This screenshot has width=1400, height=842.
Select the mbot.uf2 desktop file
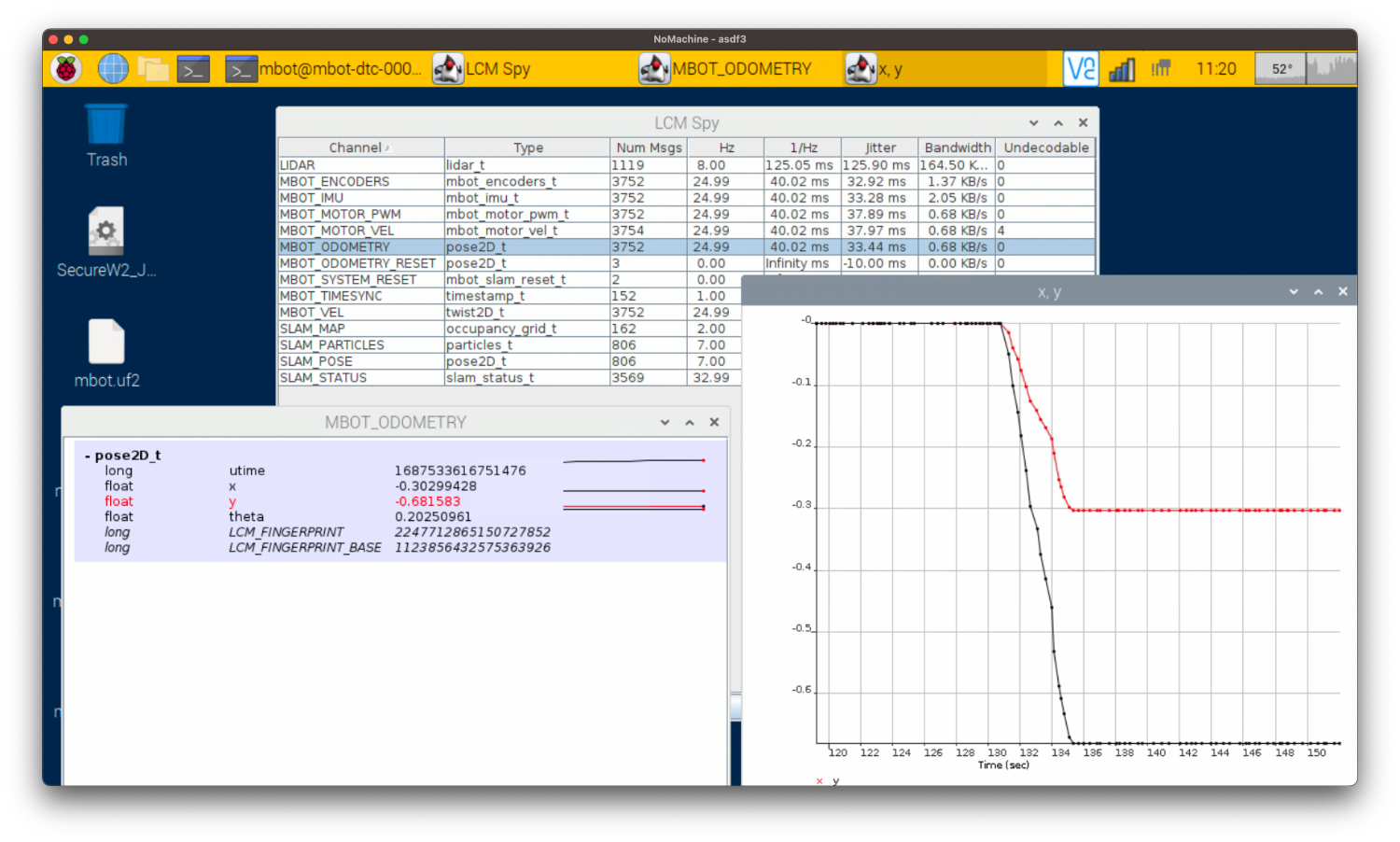(x=106, y=354)
